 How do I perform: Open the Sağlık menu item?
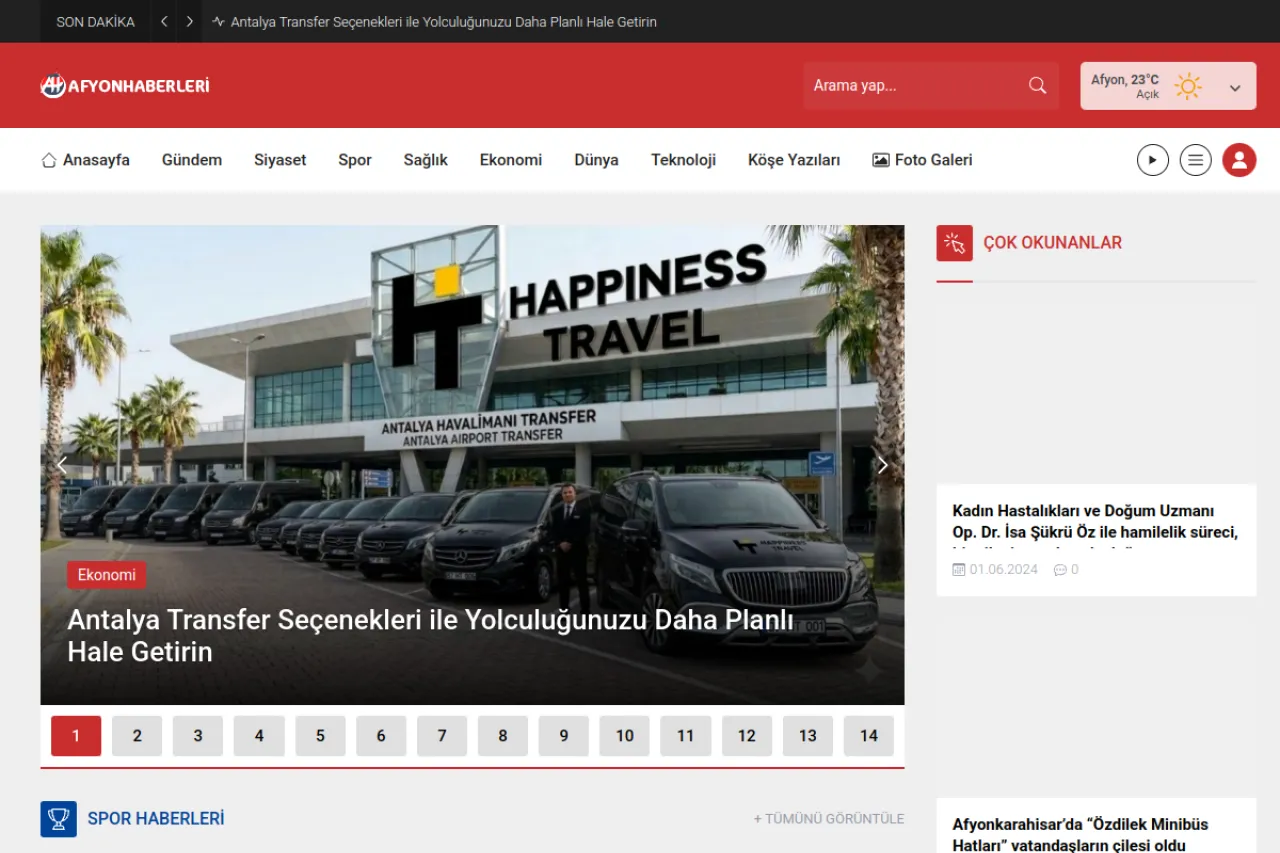pos(426,160)
